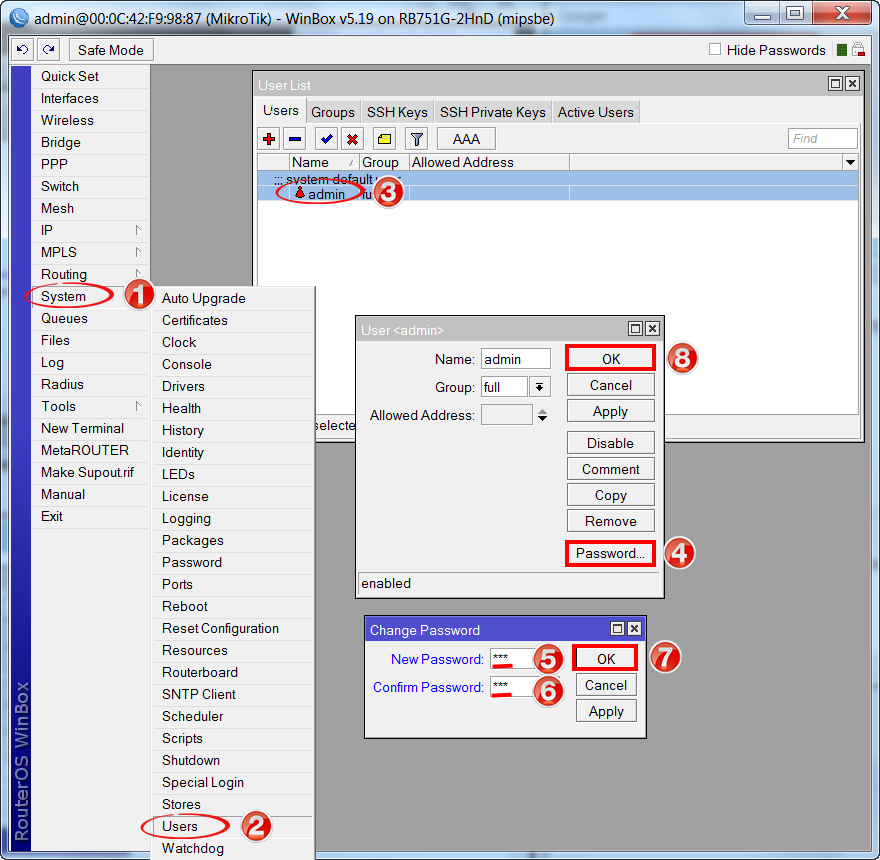Expand the Tools submenu
This screenshot has height=860, width=880.
pyautogui.click(x=138, y=406)
